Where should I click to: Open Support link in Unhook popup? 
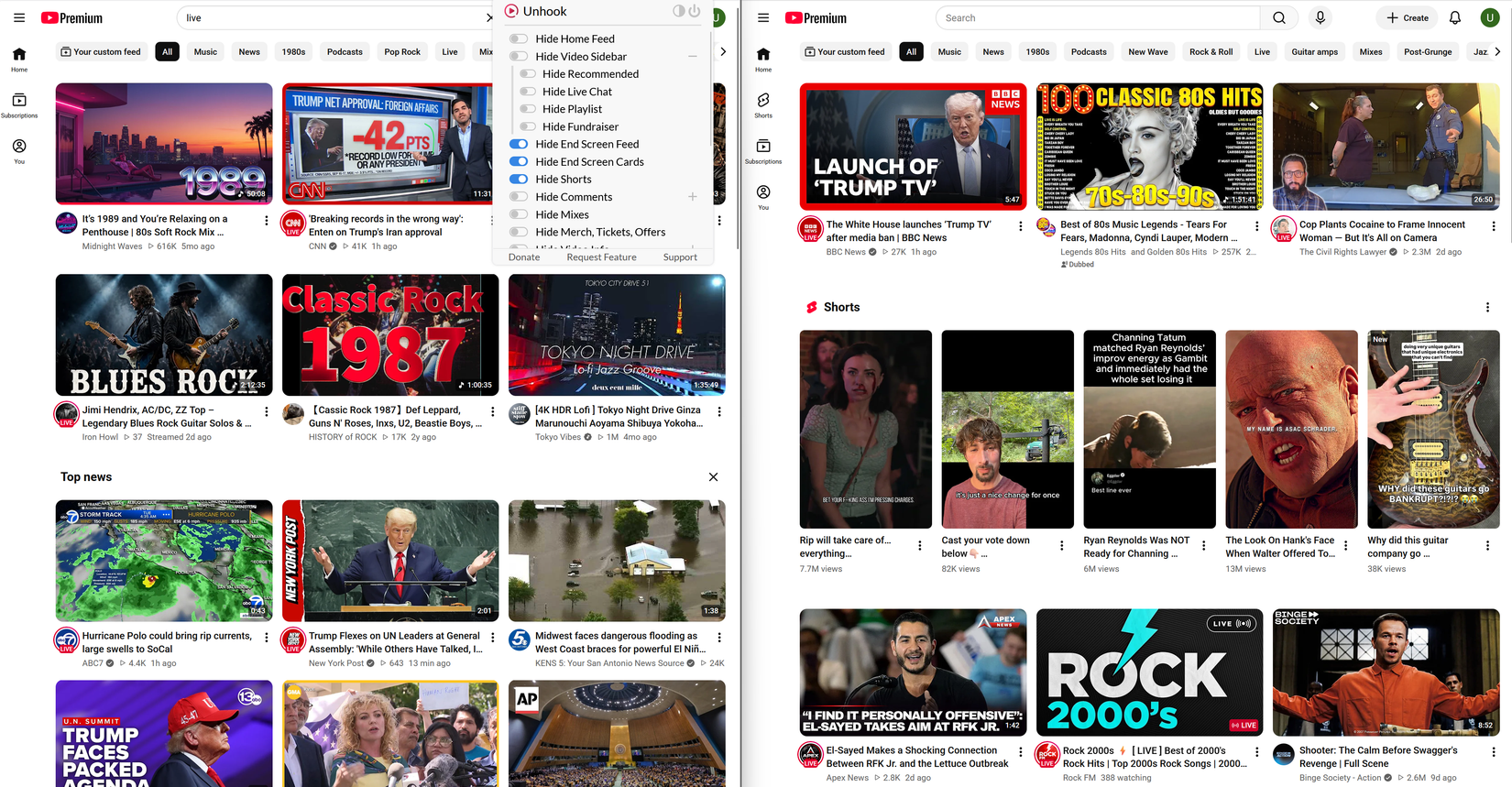click(x=680, y=257)
